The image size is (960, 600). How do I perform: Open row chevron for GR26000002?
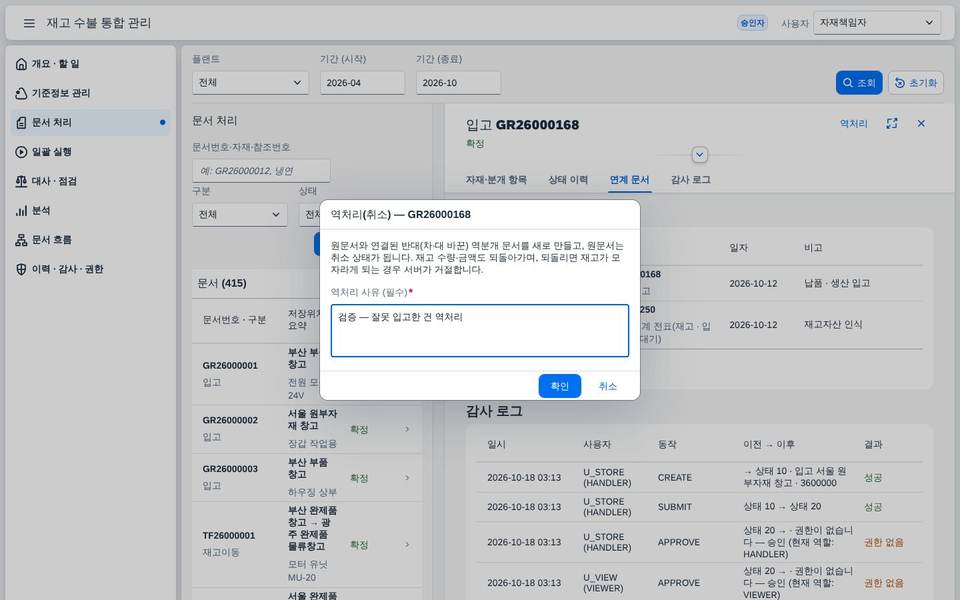click(x=407, y=429)
